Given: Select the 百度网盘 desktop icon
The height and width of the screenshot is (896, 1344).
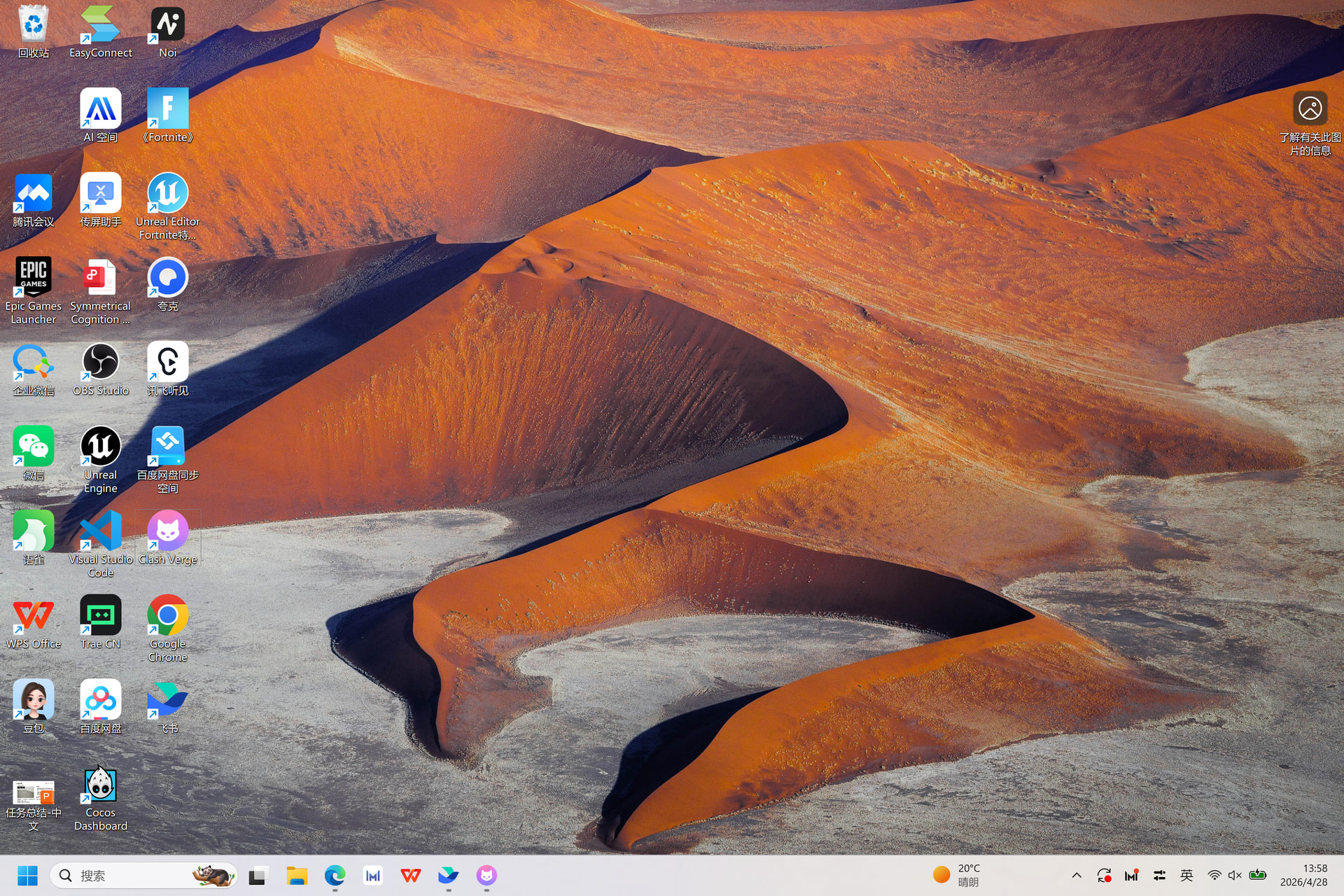Looking at the screenshot, I should click(x=101, y=706).
